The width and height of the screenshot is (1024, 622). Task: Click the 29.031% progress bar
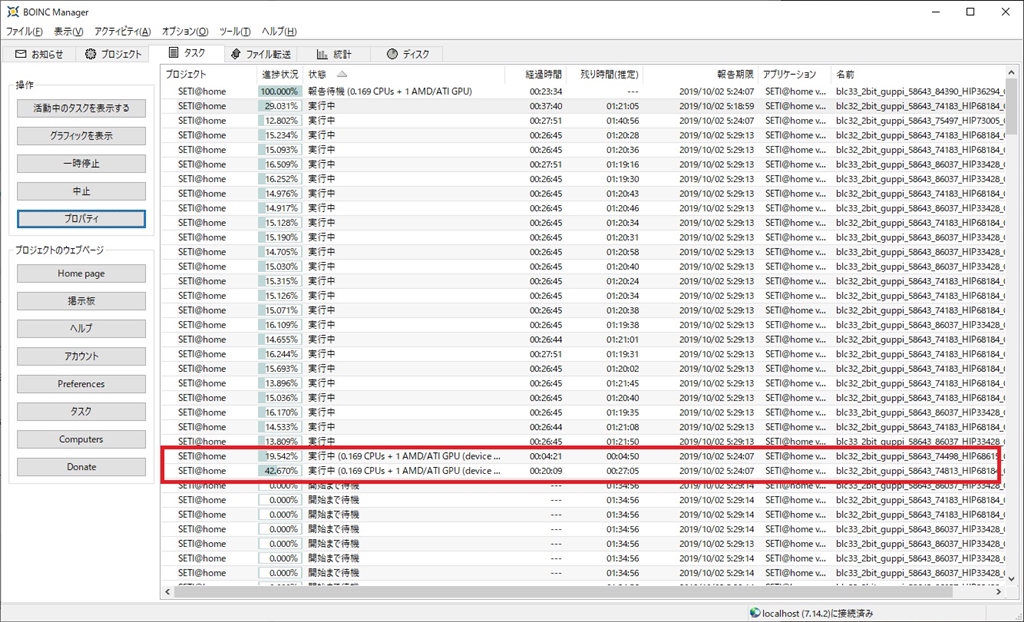pyautogui.click(x=280, y=106)
